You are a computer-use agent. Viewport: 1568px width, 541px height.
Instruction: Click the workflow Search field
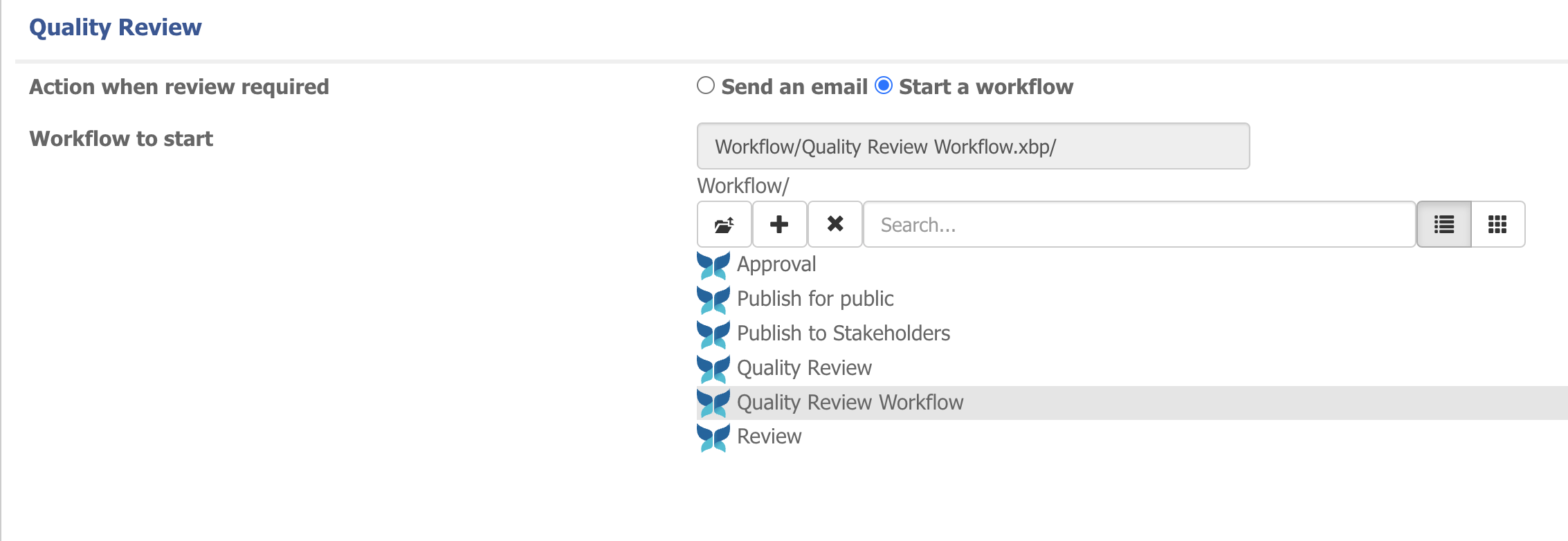pos(1139,224)
